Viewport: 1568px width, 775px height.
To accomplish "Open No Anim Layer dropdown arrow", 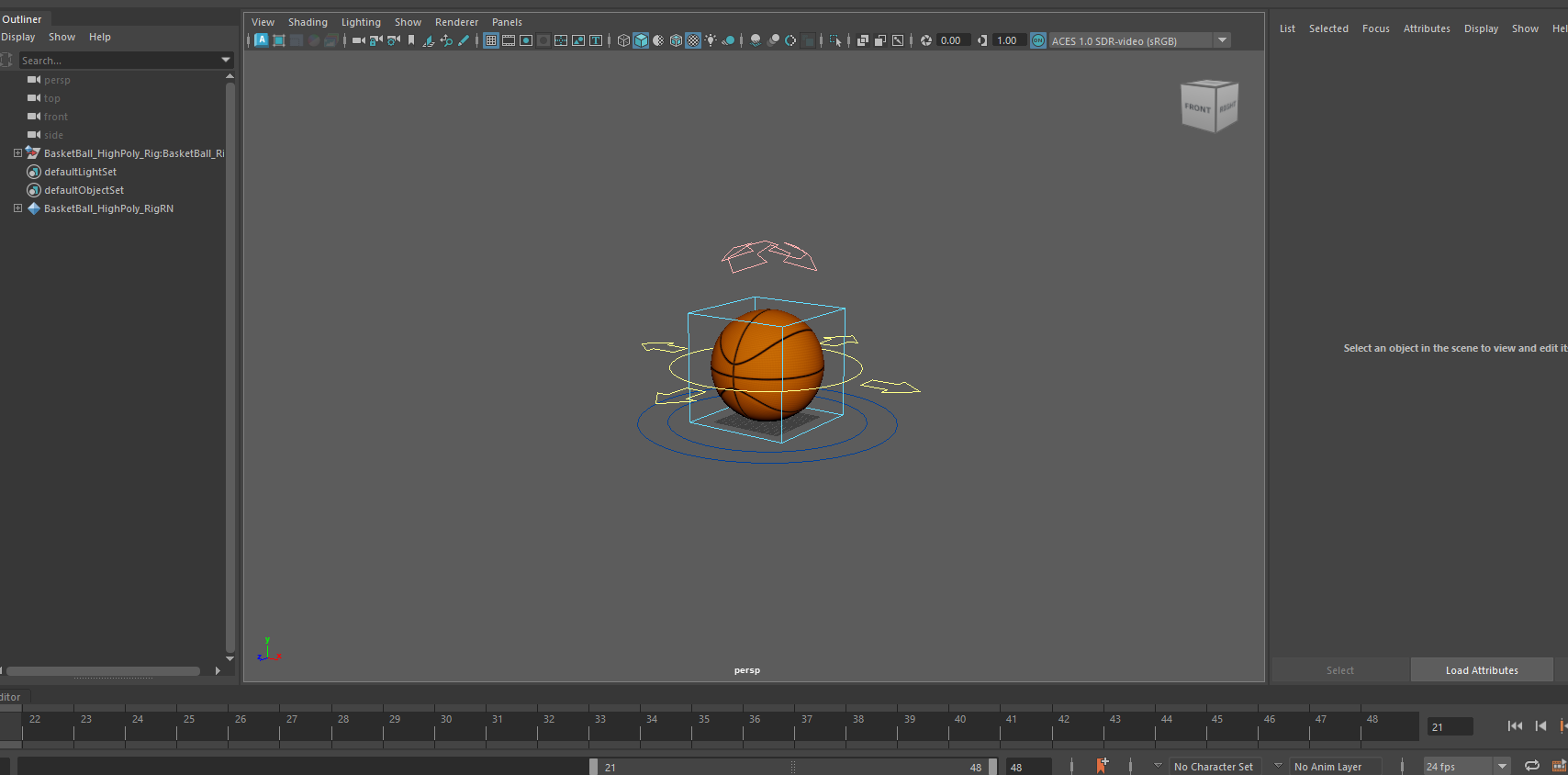I will [1278, 765].
